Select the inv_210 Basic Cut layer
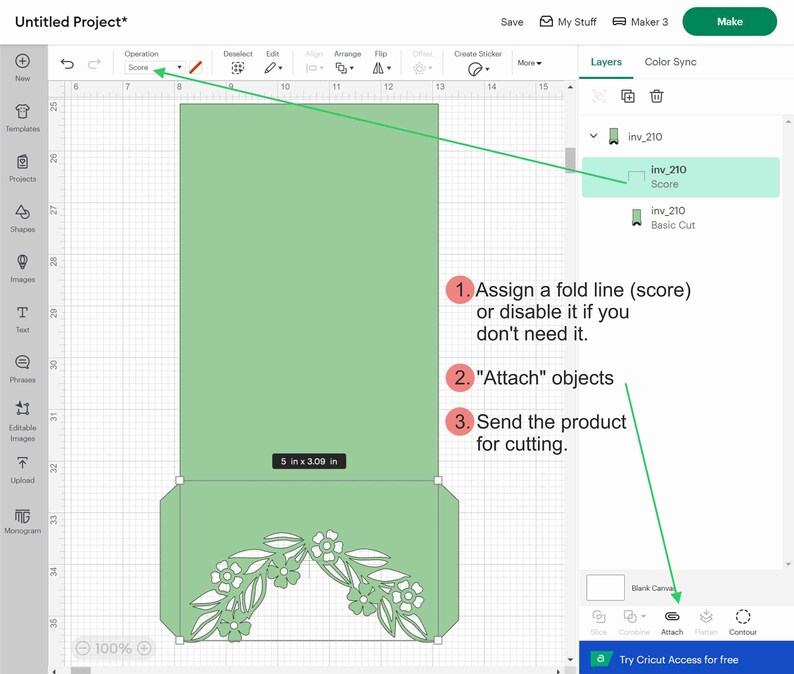The image size is (794, 674). (x=681, y=218)
